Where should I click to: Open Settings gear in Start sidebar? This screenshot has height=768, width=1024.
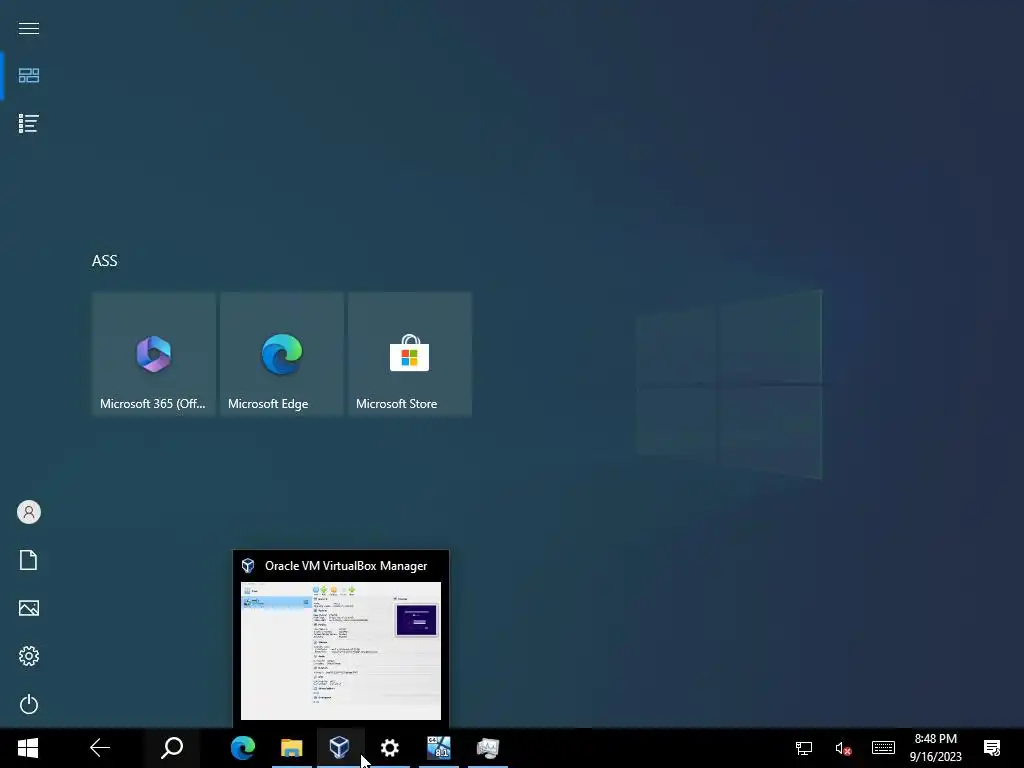point(29,656)
